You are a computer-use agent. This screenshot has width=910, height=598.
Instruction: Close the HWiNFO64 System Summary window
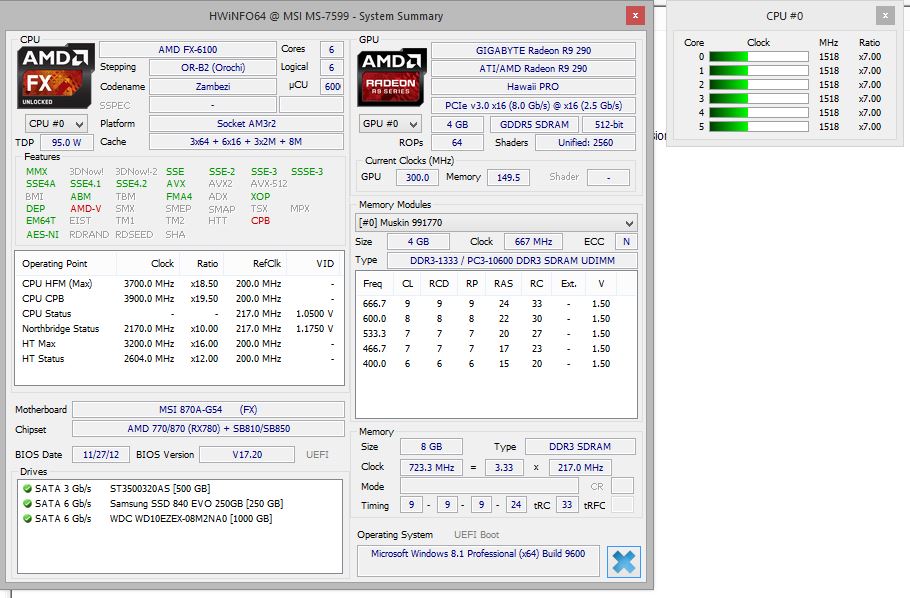tap(635, 16)
